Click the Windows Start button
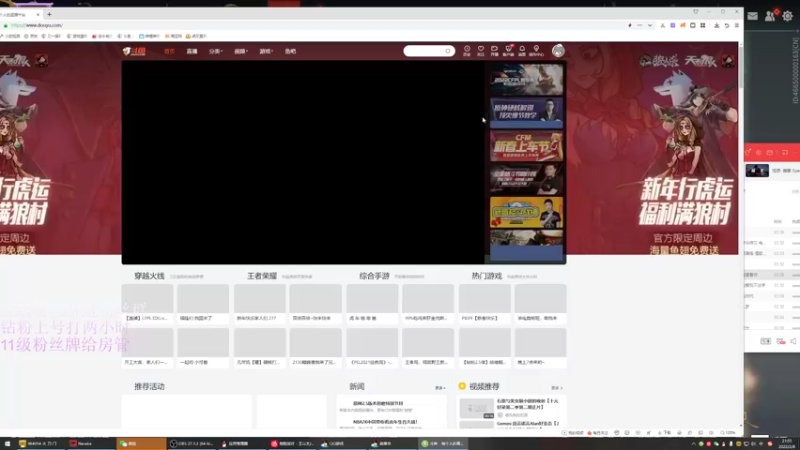This screenshot has height=450, width=800. (7, 444)
